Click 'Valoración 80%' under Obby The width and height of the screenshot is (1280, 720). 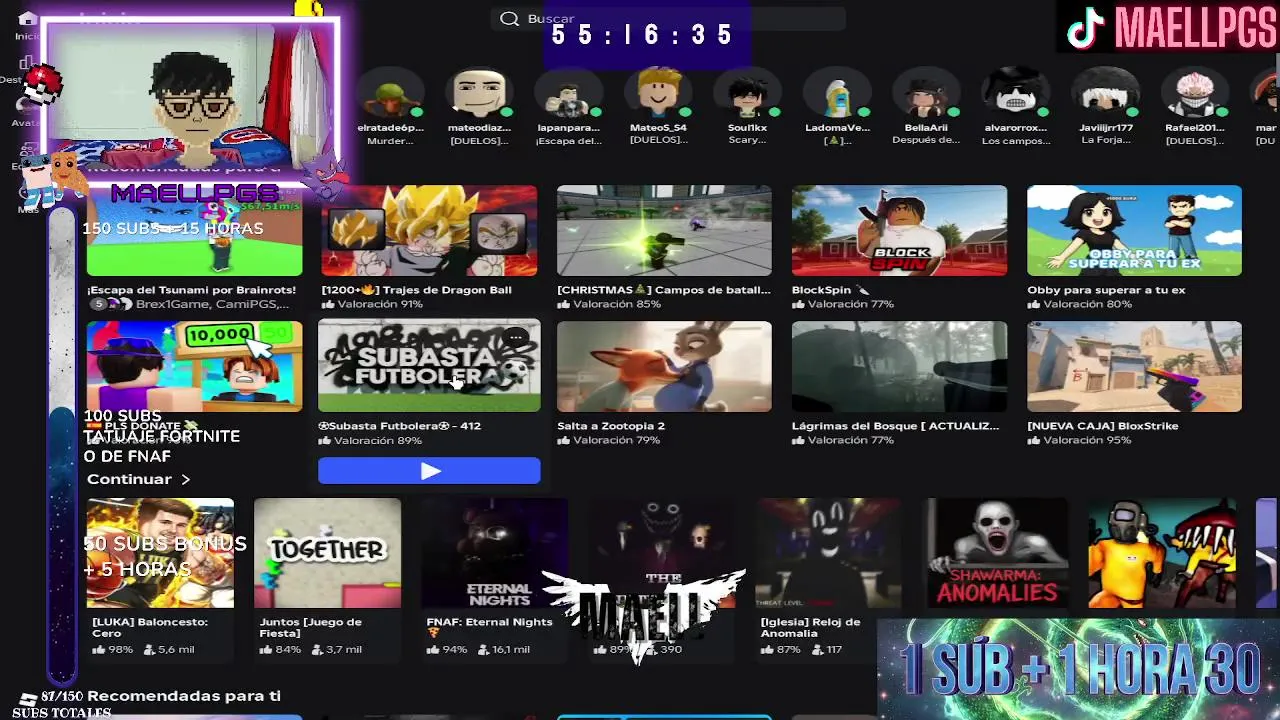click(1086, 304)
